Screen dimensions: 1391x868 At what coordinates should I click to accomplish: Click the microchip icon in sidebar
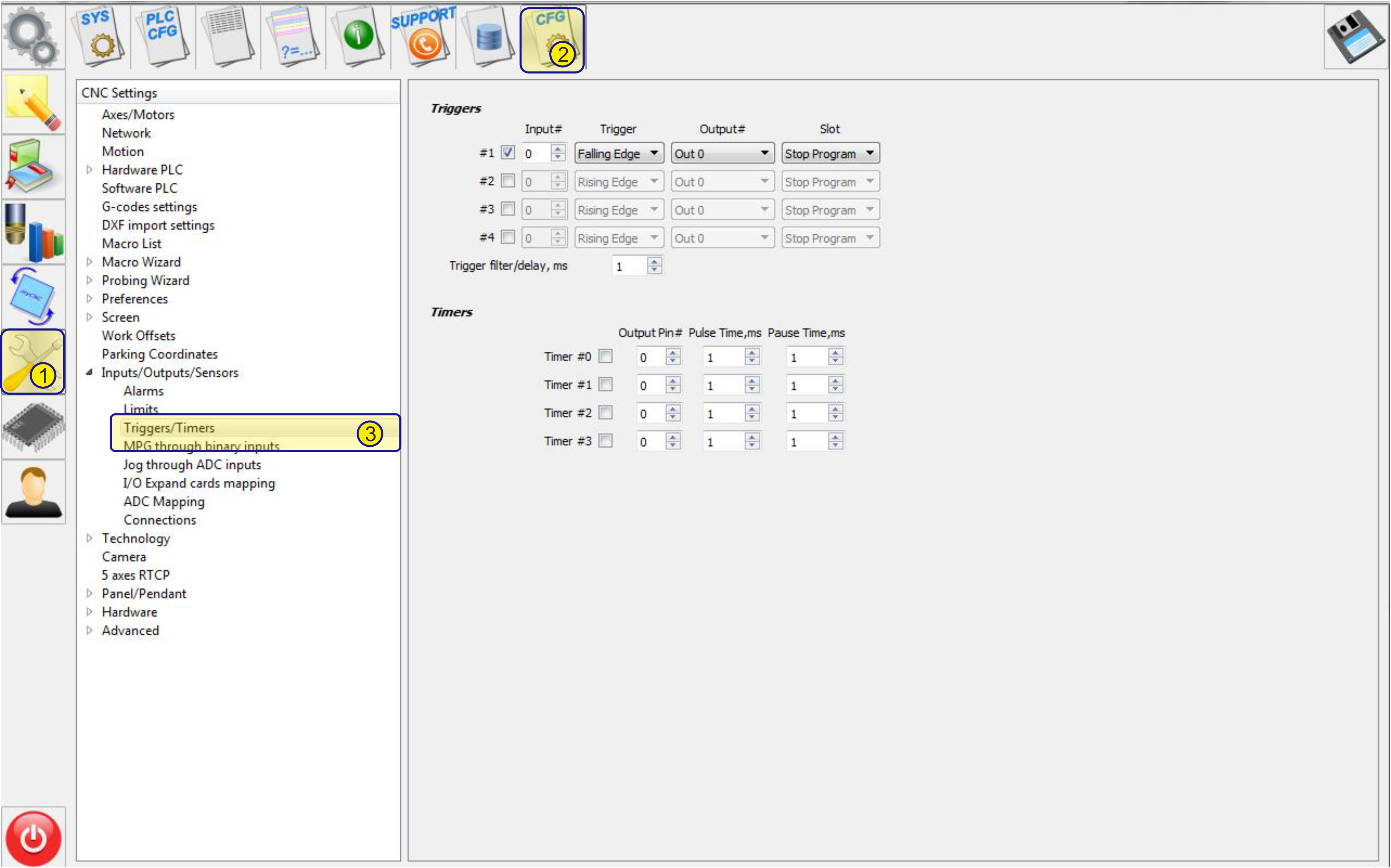[33, 427]
